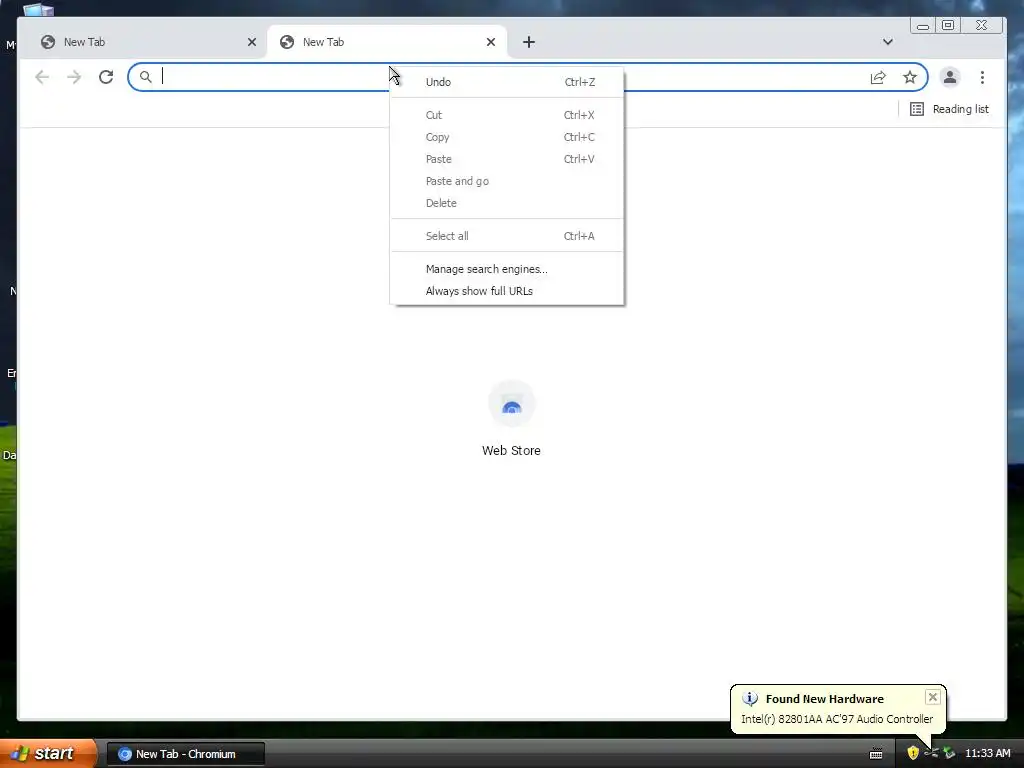Choose Undo from the context menu

[507, 82]
